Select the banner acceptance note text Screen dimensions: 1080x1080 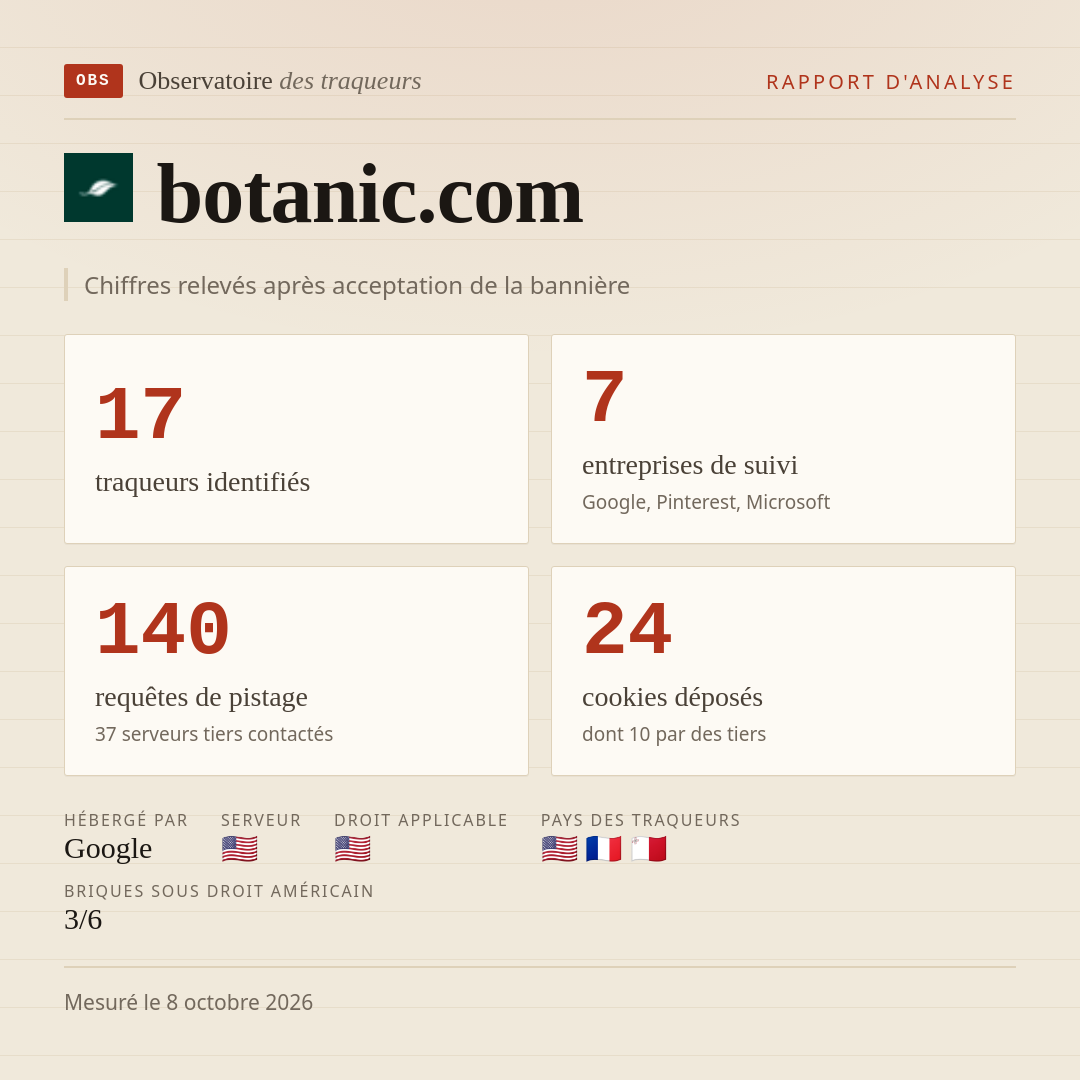click(x=357, y=285)
